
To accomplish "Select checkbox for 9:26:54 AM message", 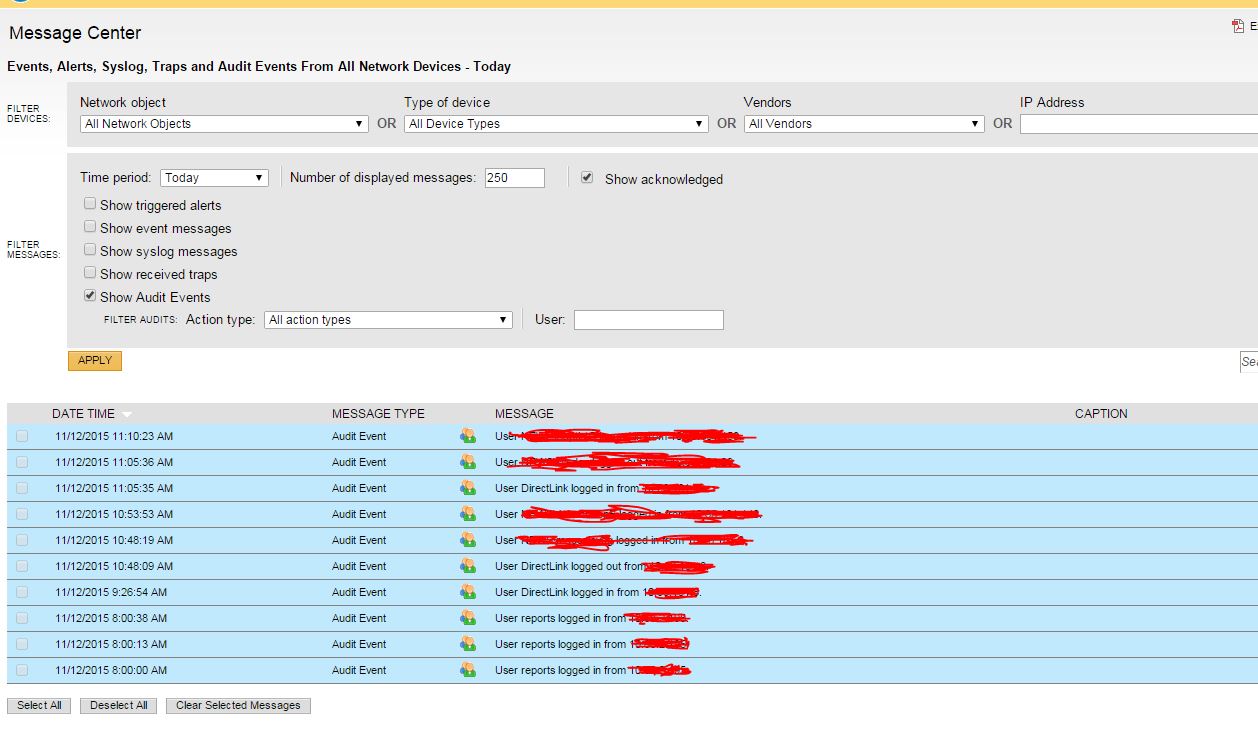I will pos(22,592).
